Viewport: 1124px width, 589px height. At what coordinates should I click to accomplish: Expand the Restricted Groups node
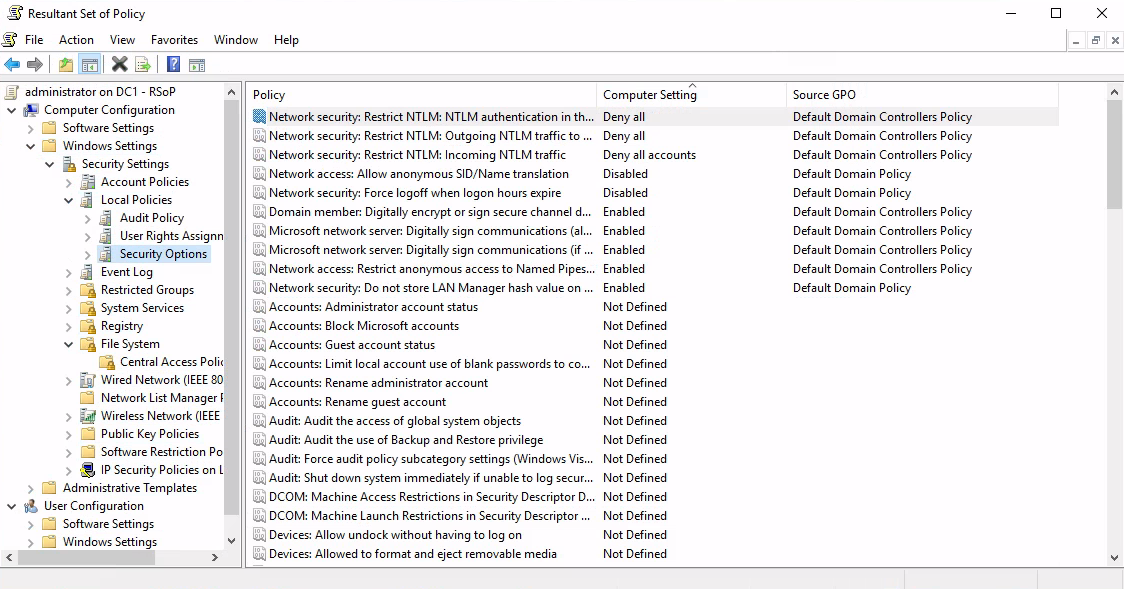pos(68,290)
